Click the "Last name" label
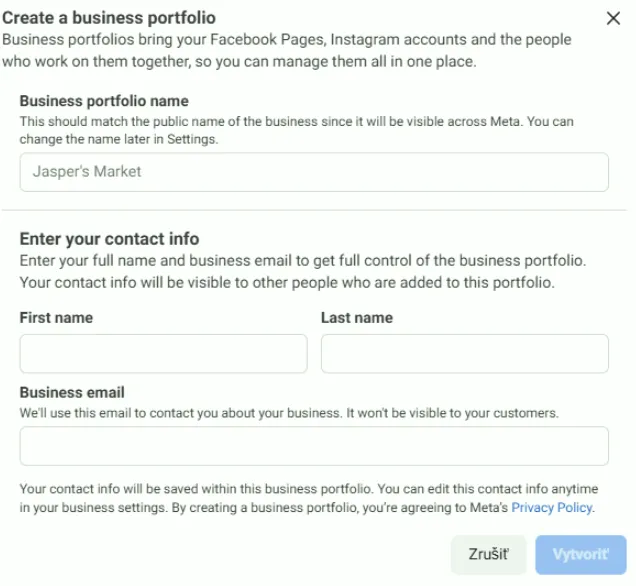636x586 pixels. pos(357,318)
